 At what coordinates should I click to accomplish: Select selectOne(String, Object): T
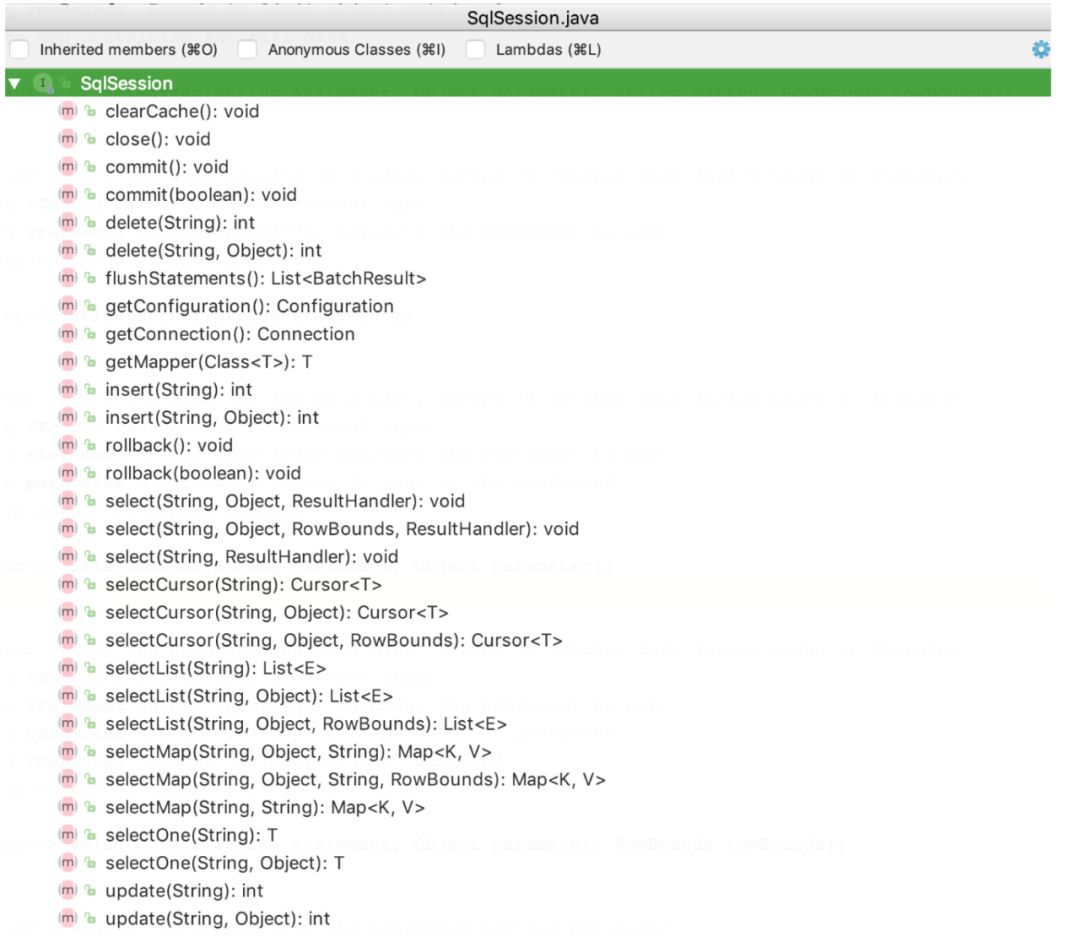coord(225,863)
